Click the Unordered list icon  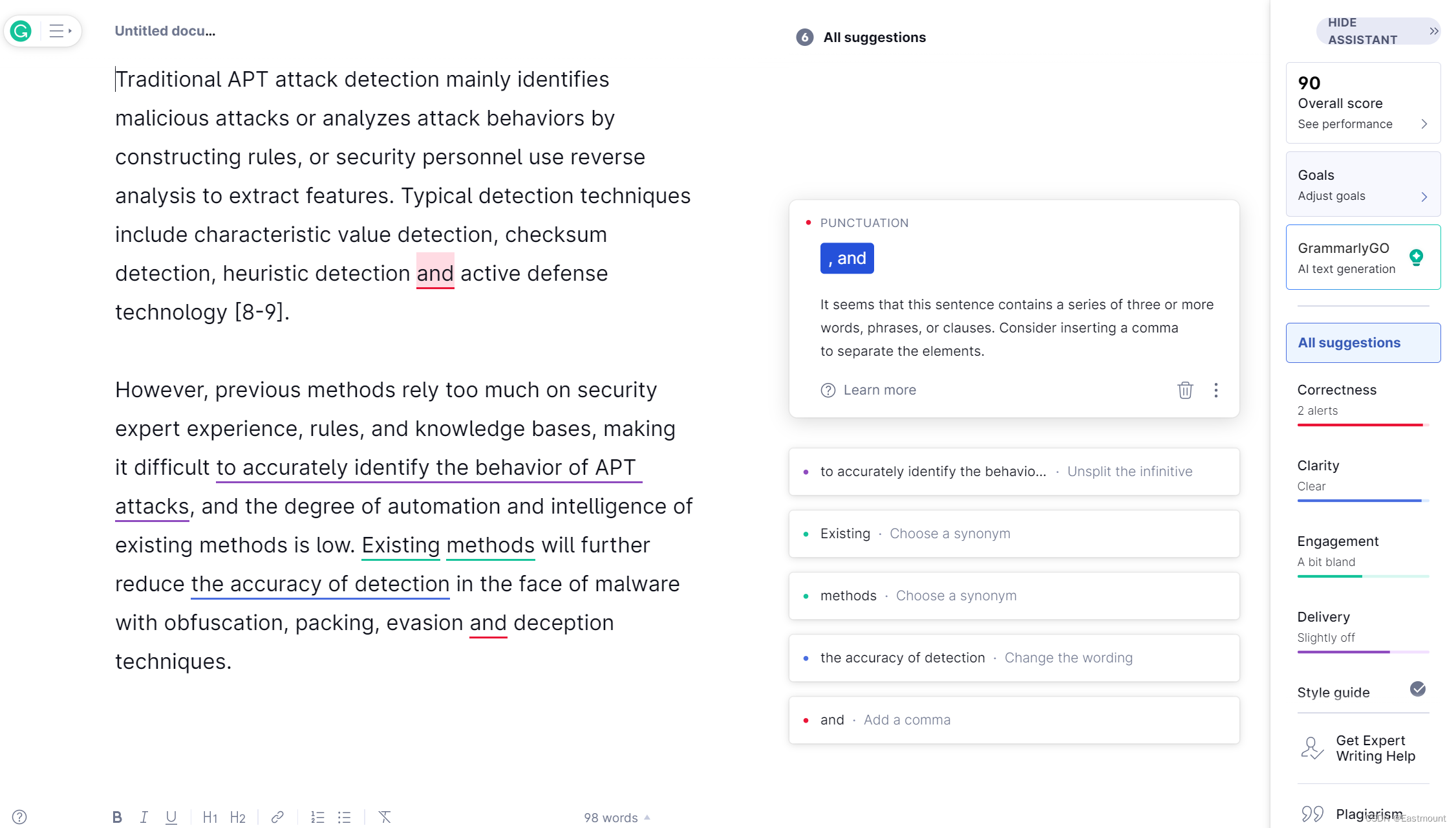[344, 817]
